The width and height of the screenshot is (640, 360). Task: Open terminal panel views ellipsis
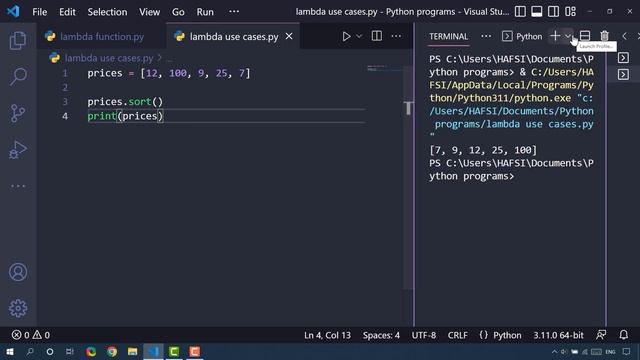click(x=486, y=36)
